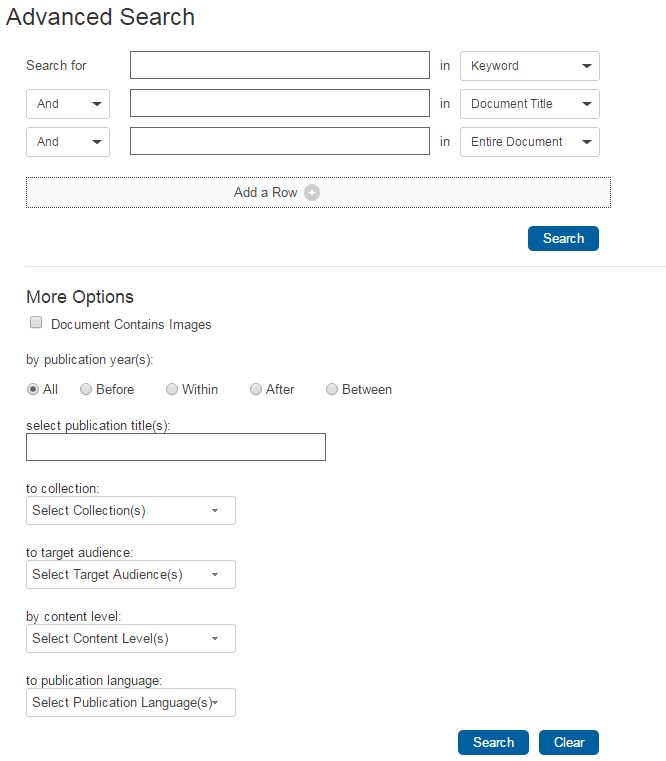Open the Entire Document field dropdown
Screen dimensions: 666x761
529,142
